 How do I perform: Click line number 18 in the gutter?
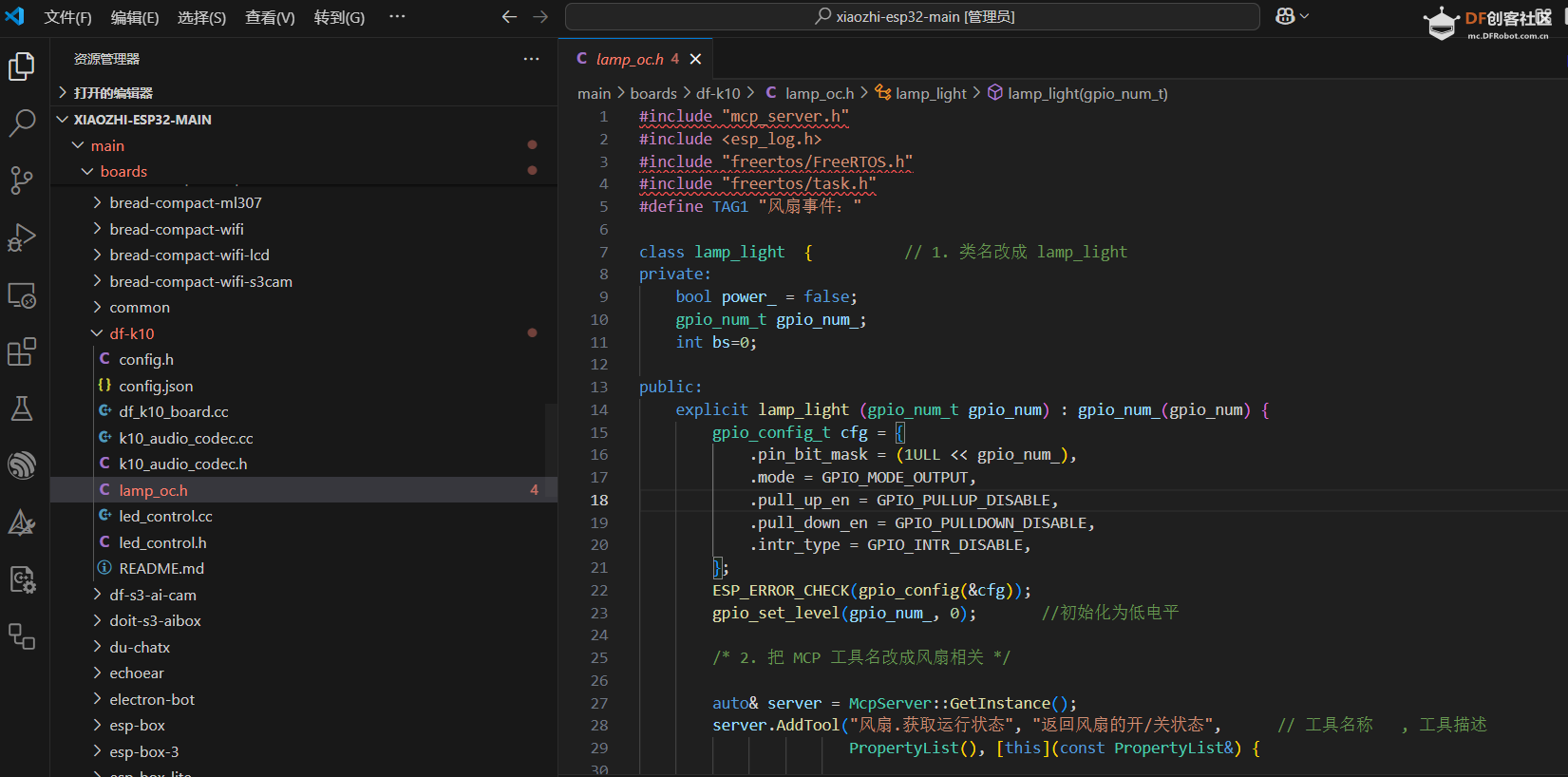pyautogui.click(x=599, y=500)
